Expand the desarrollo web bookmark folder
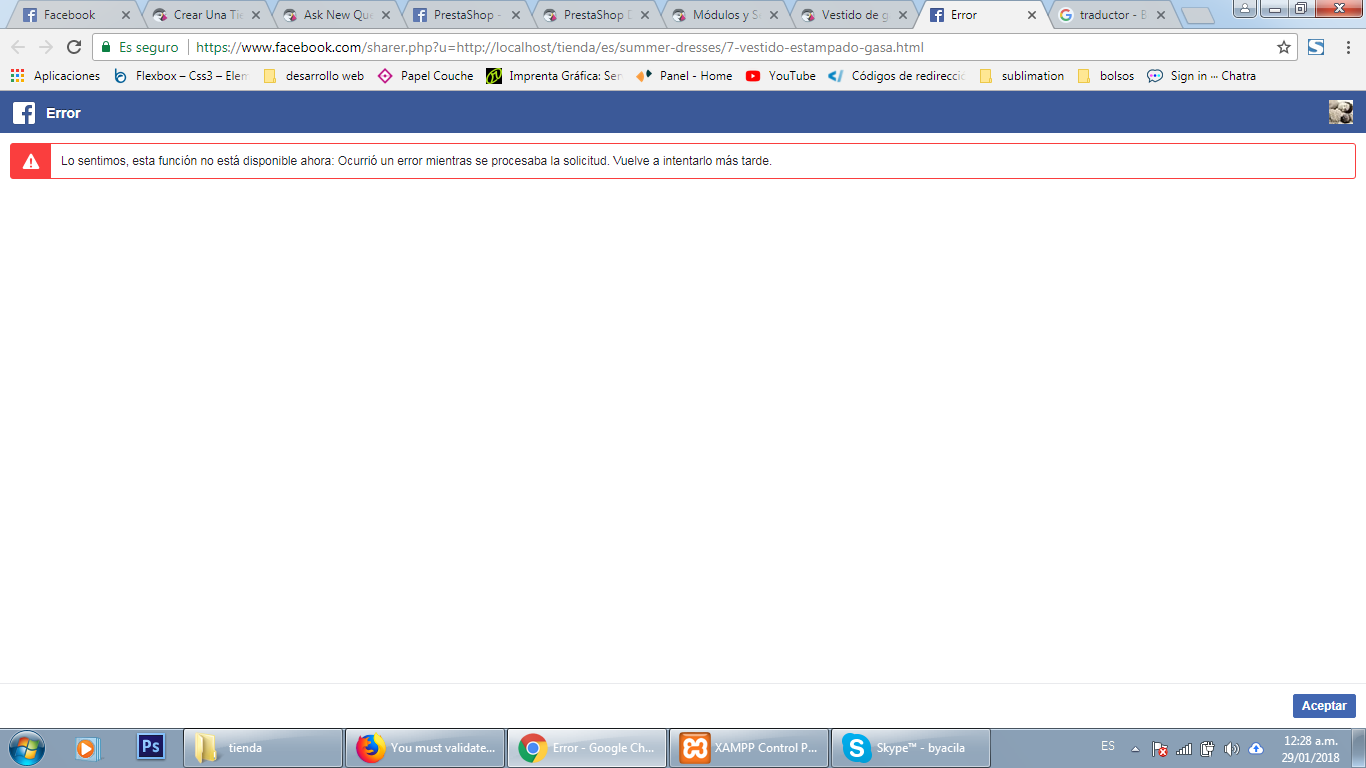The width and height of the screenshot is (1366, 768). [x=313, y=76]
